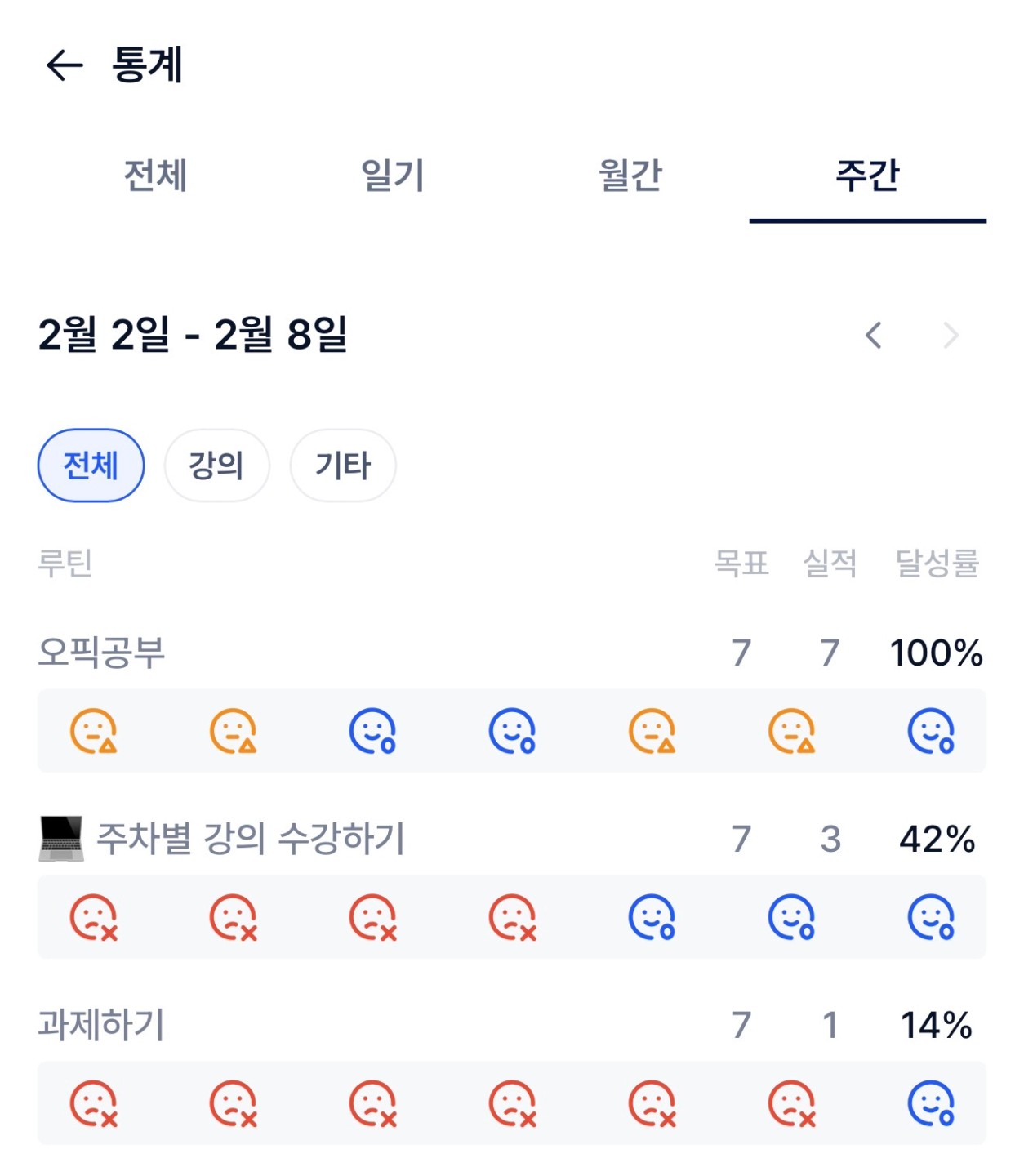Open the 일기 tab
Screen dimensions: 1024x1176
(393, 176)
